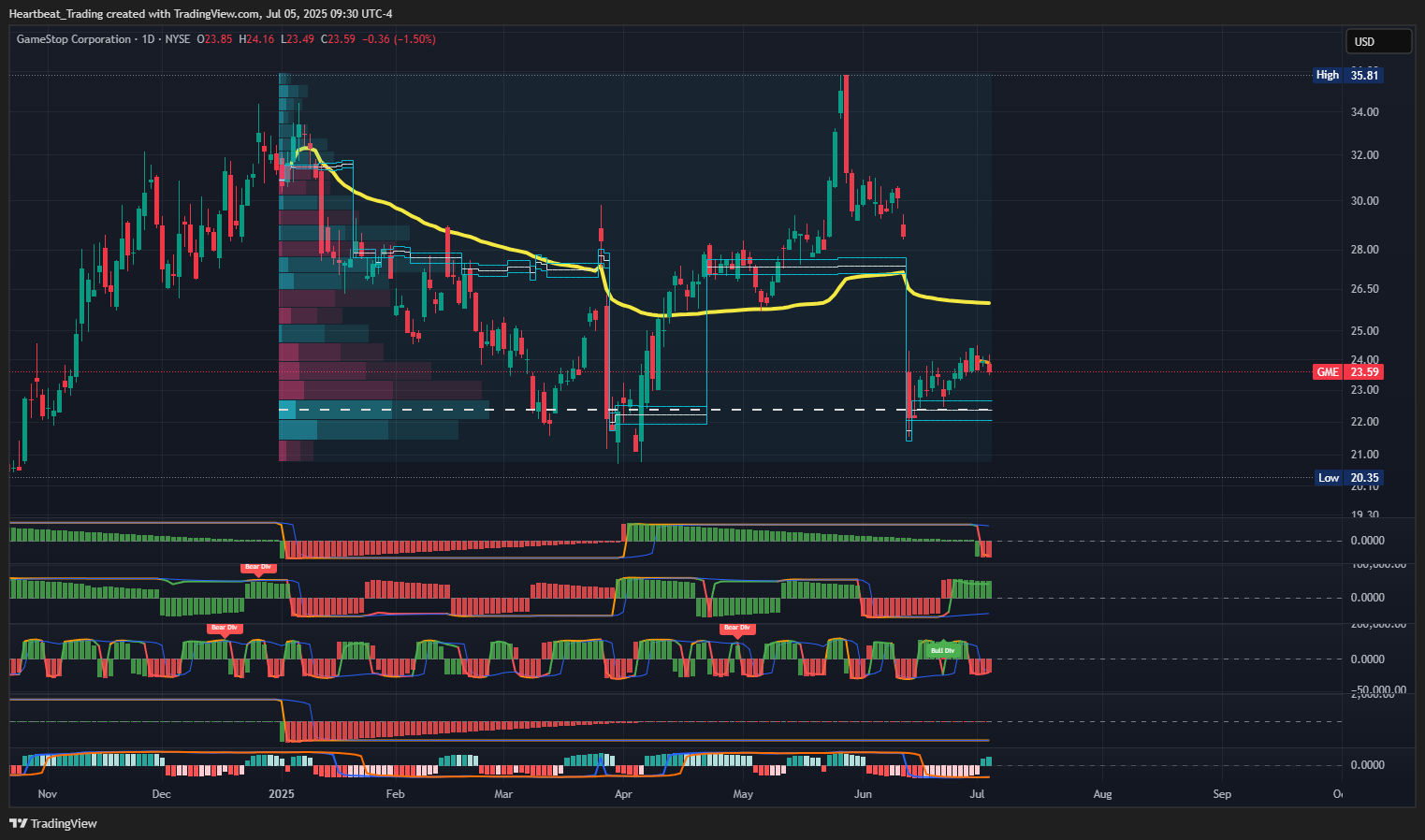Click the open value O23.85
The image size is (1425, 840).
click(x=215, y=39)
